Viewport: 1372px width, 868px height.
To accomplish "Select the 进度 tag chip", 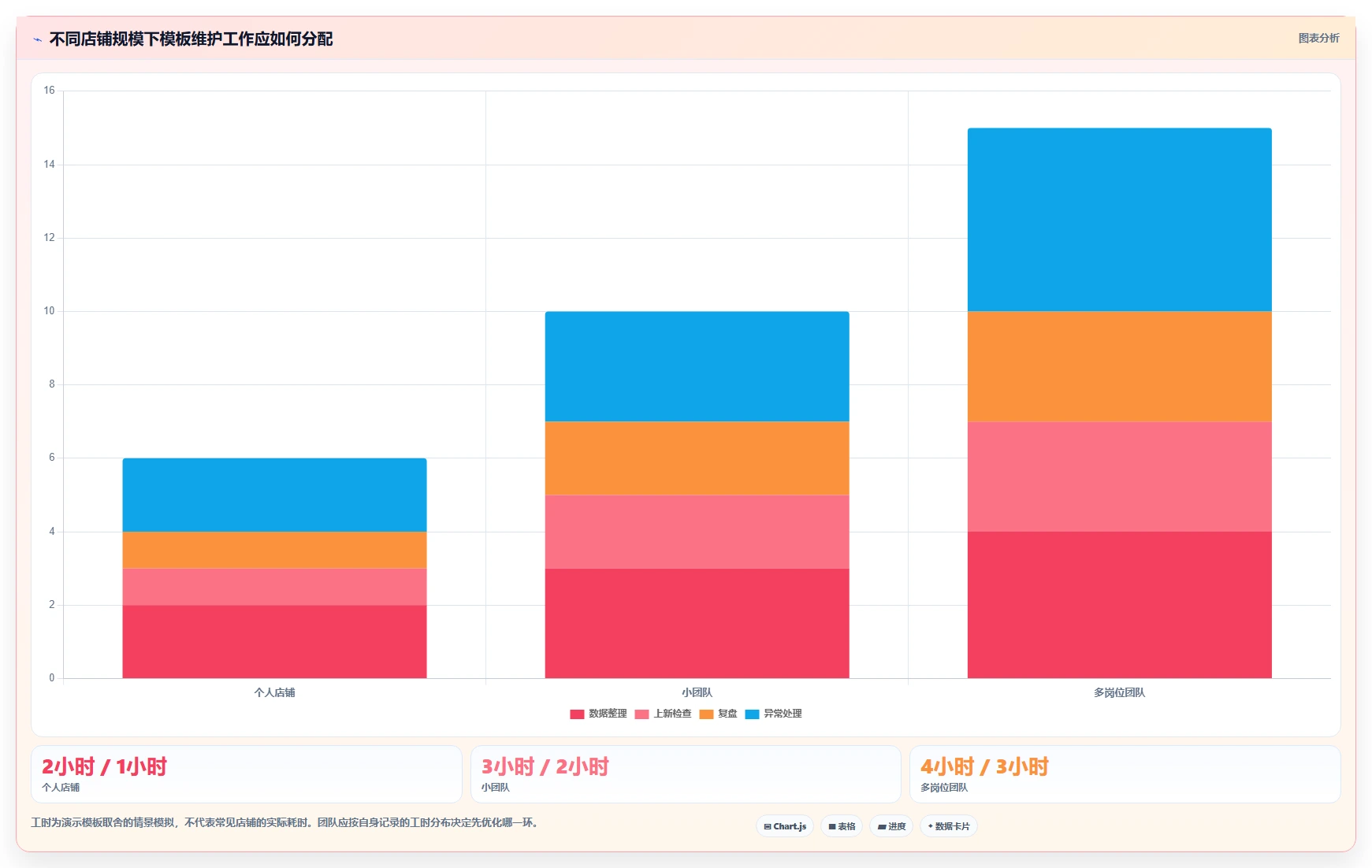I will tap(891, 826).
